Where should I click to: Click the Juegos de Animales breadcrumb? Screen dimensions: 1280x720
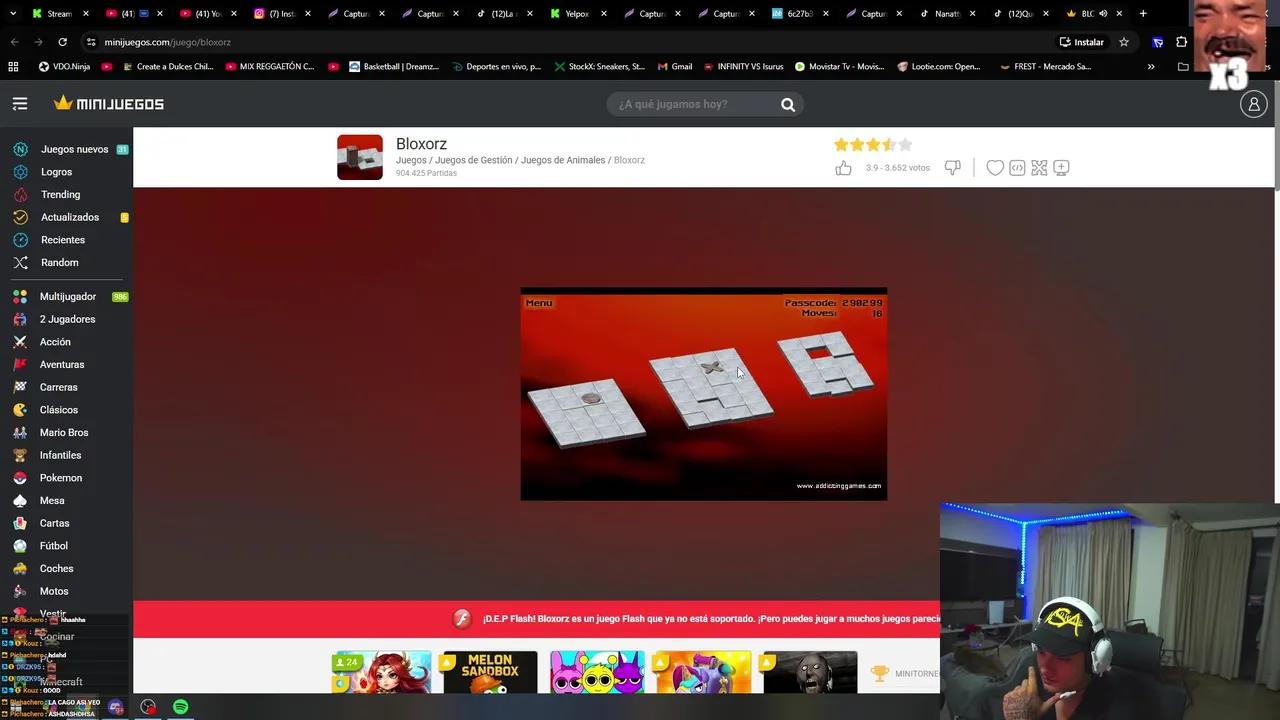[563, 160]
